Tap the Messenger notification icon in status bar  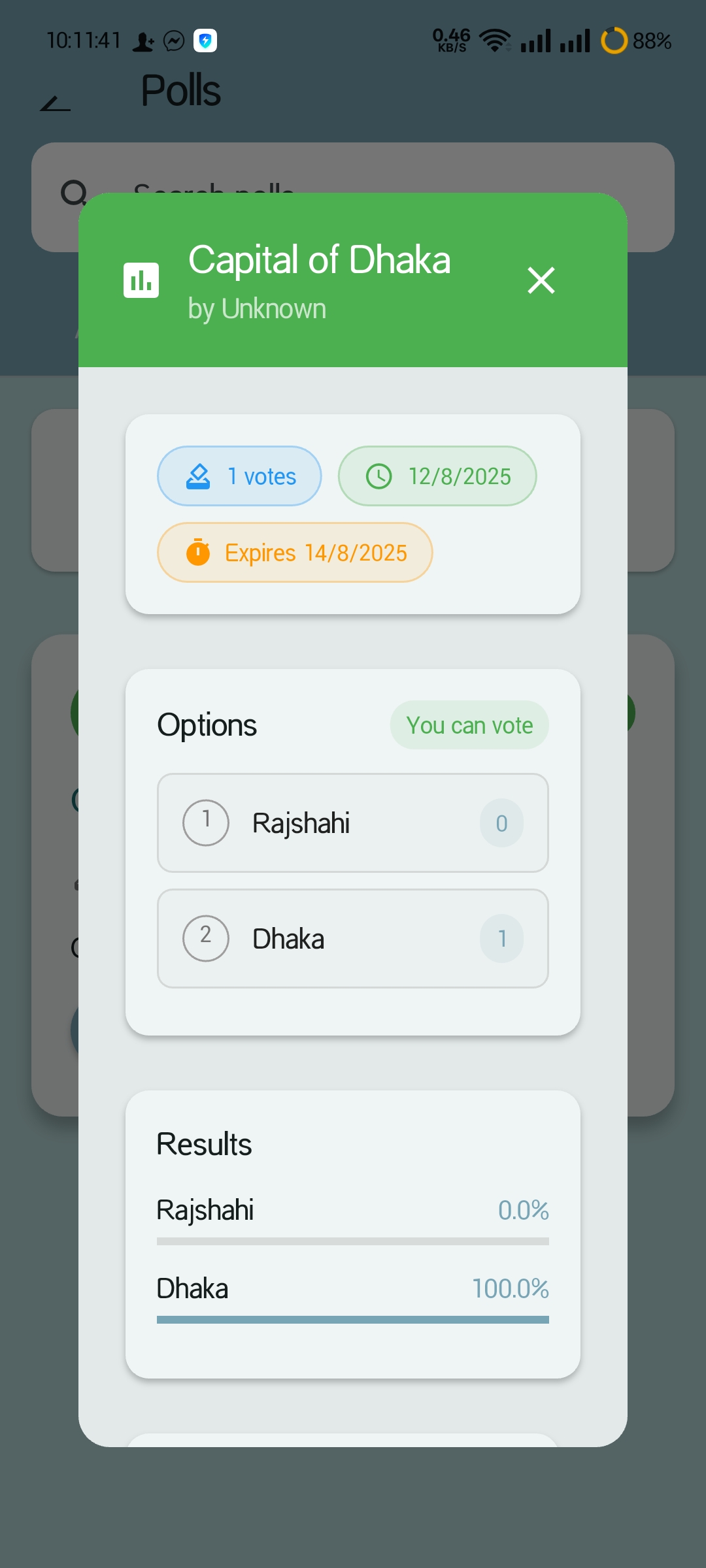click(174, 41)
